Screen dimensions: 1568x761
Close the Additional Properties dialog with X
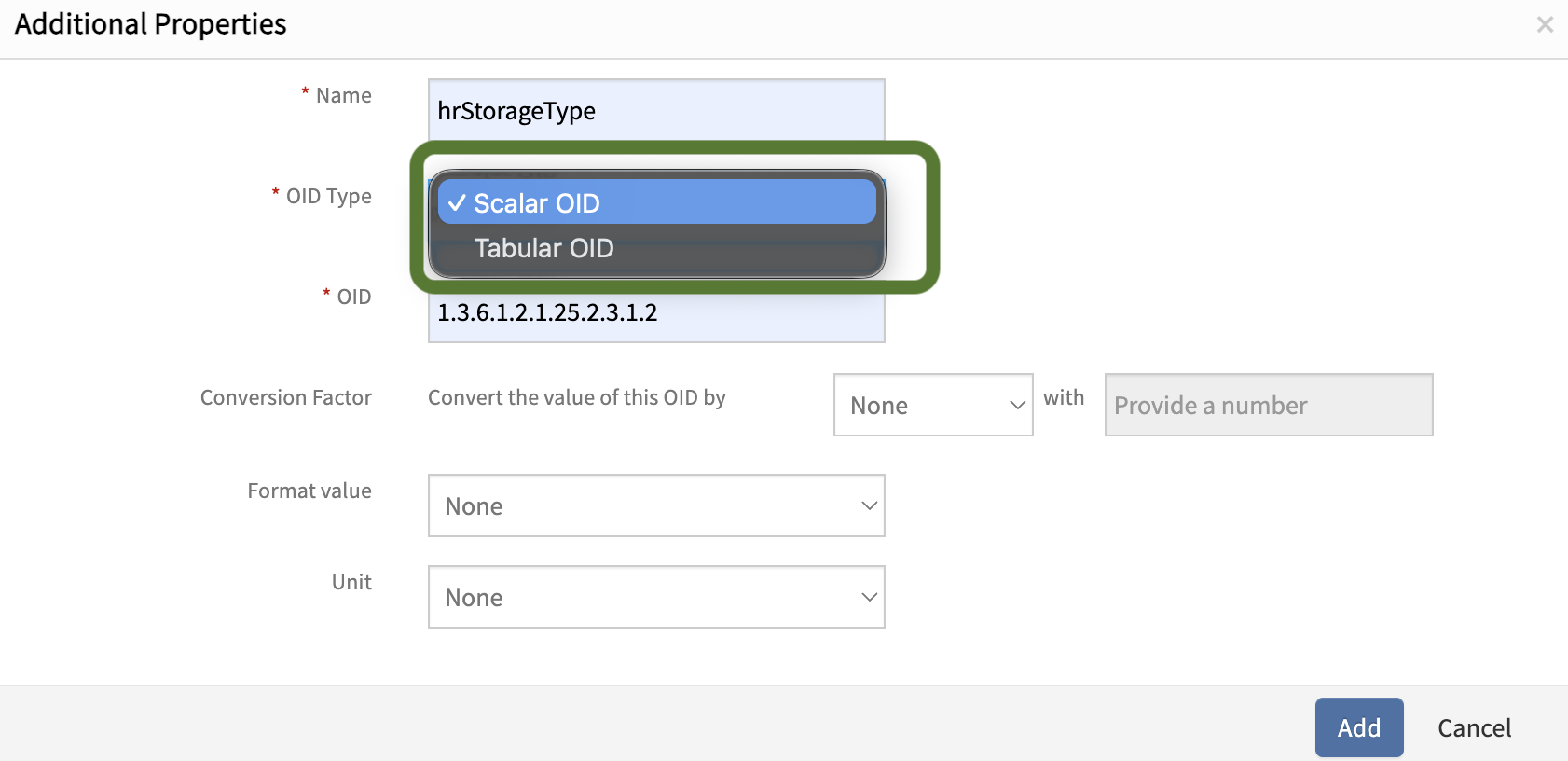1545,25
